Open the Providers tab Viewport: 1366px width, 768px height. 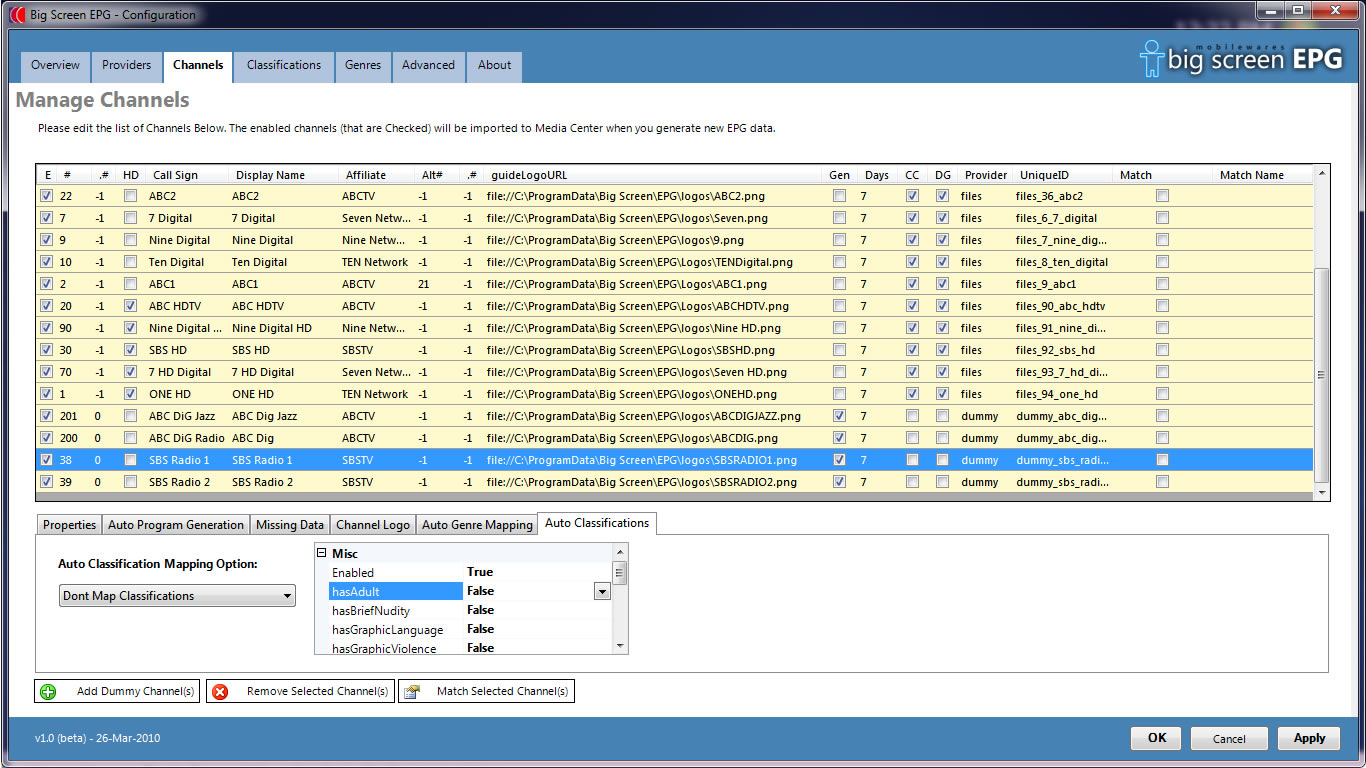(x=127, y=65)
